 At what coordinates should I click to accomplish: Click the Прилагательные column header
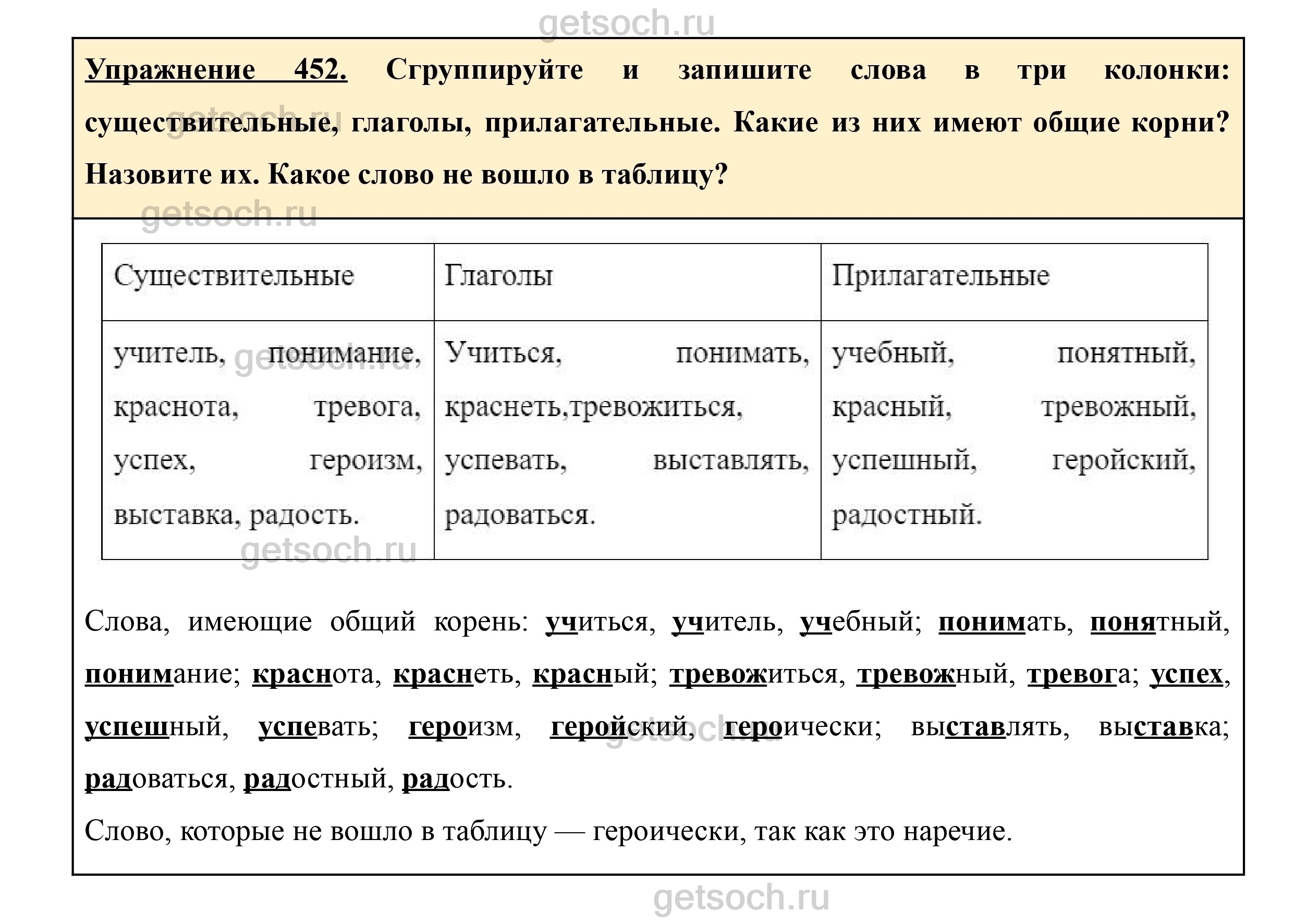(x=940, y=276)
